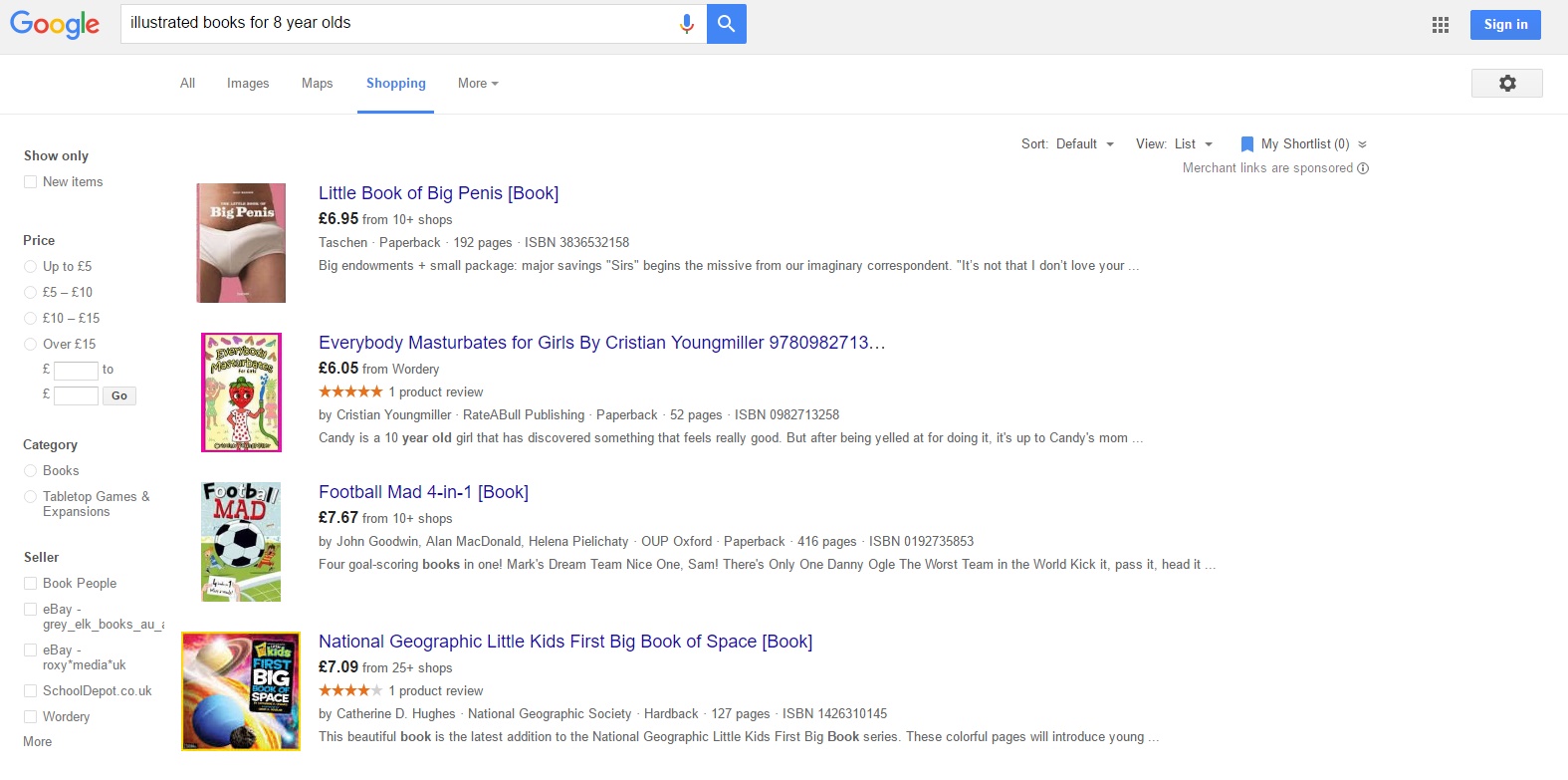Click the Taschen Little Book cover thumbnail

pyautogui.click(x=241, y=243)
